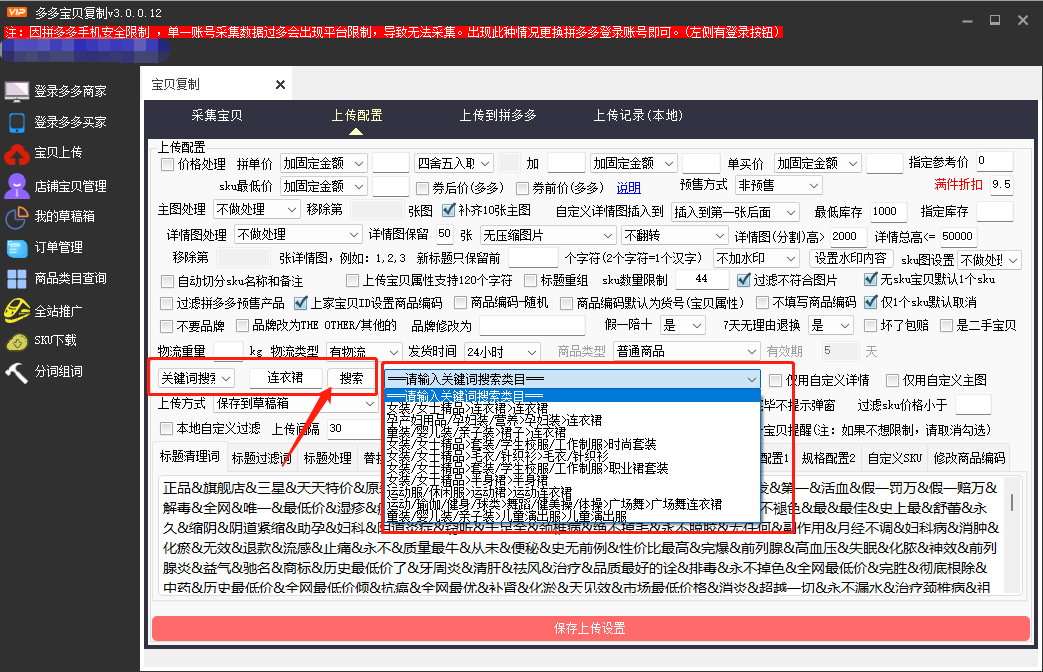Switch to 上传记录(本地) tab

click(638, 116)
